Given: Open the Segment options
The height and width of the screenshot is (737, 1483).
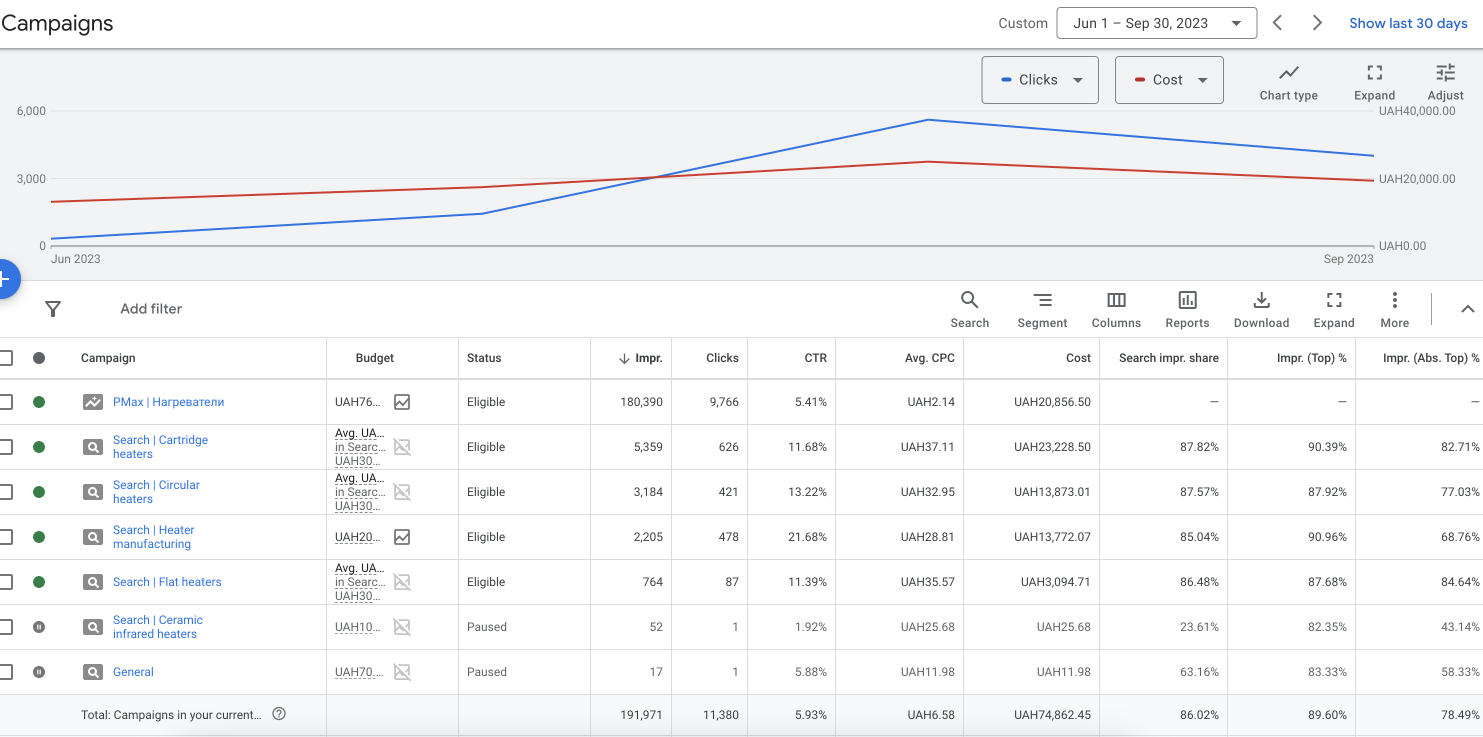Looking at the screenshot, I should point(1042,309).
